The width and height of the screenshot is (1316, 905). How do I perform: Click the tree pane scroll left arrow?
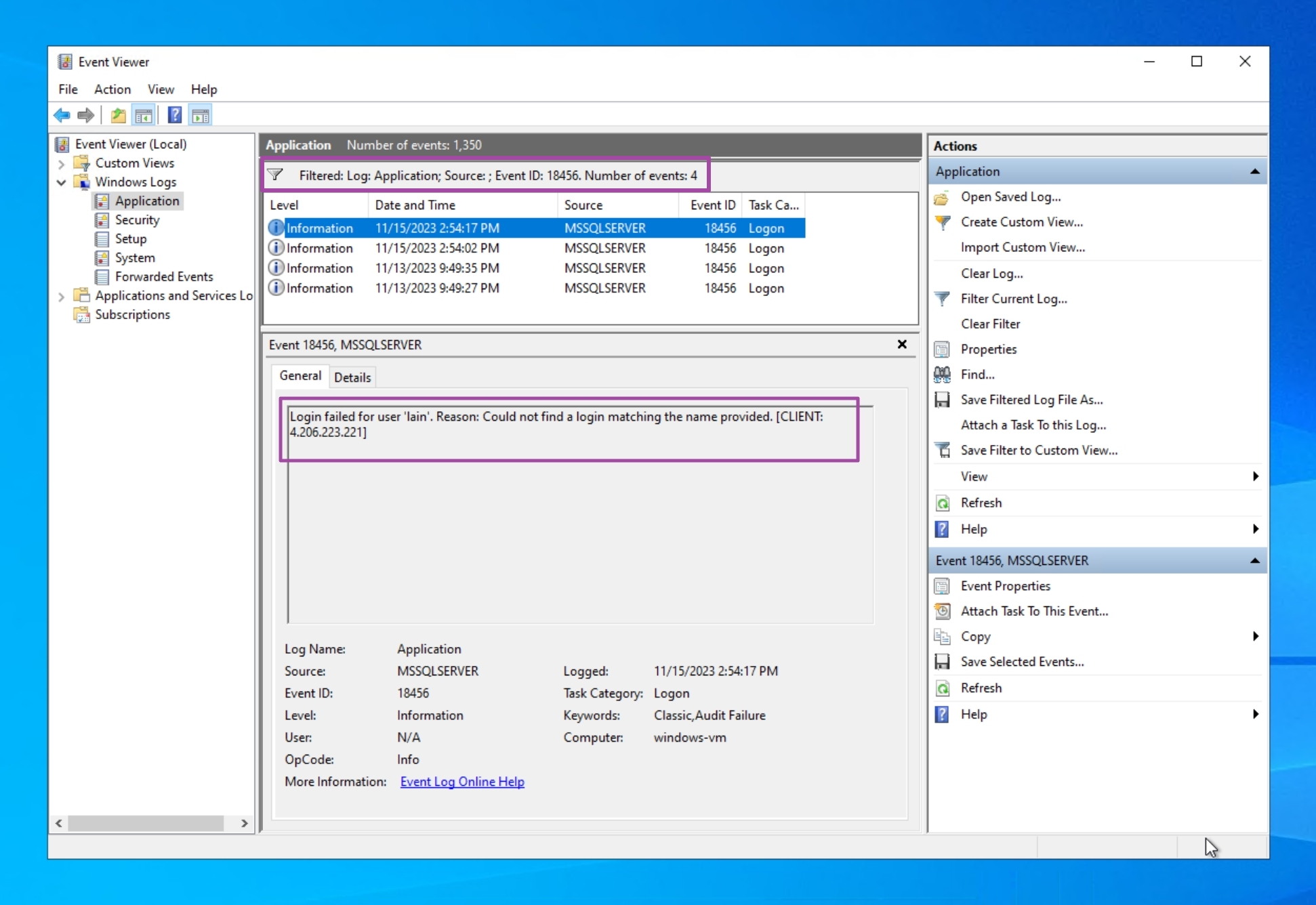(59, 824)
